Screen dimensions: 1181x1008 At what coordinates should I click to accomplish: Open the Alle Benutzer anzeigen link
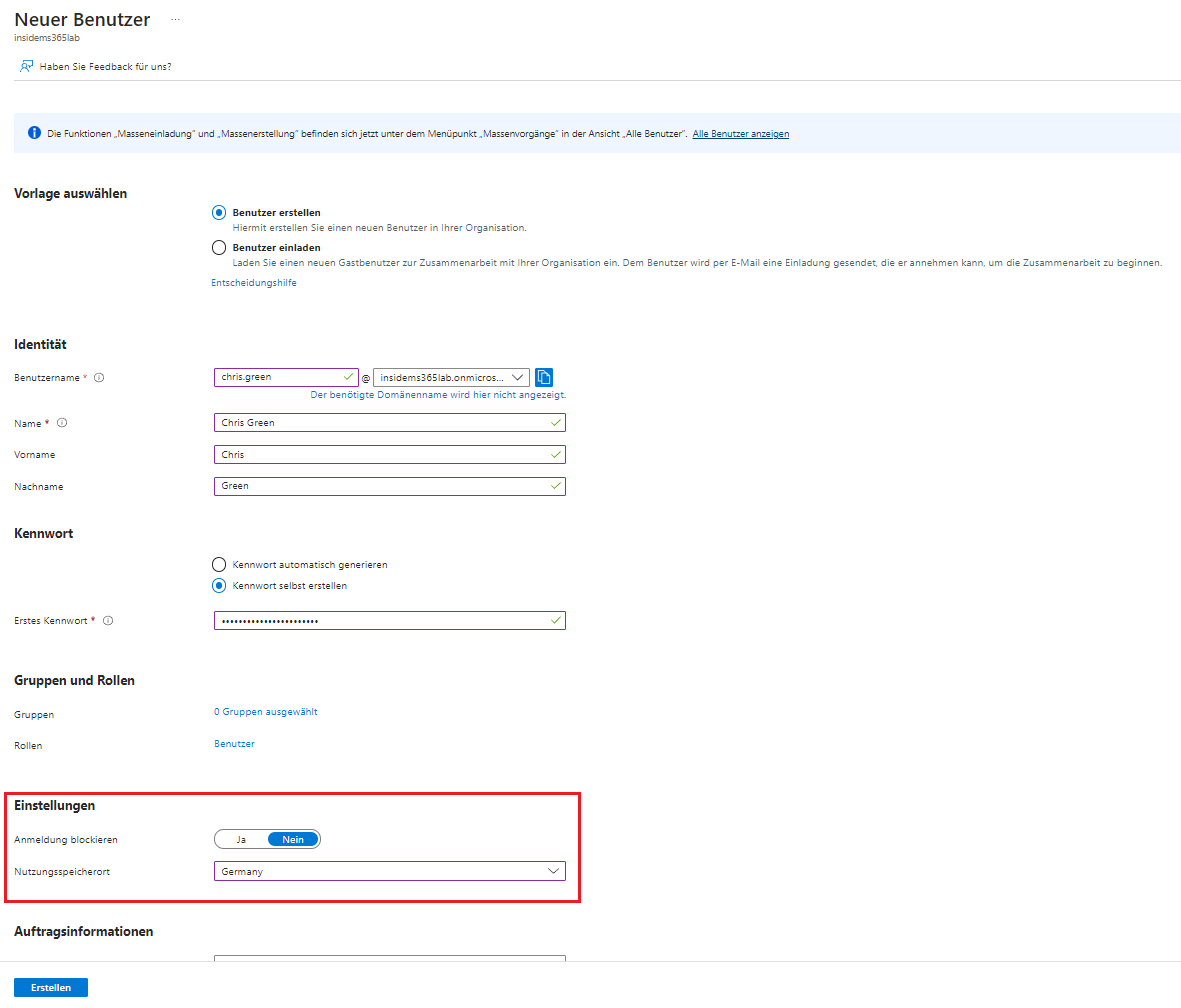click(x=740, y=134)
